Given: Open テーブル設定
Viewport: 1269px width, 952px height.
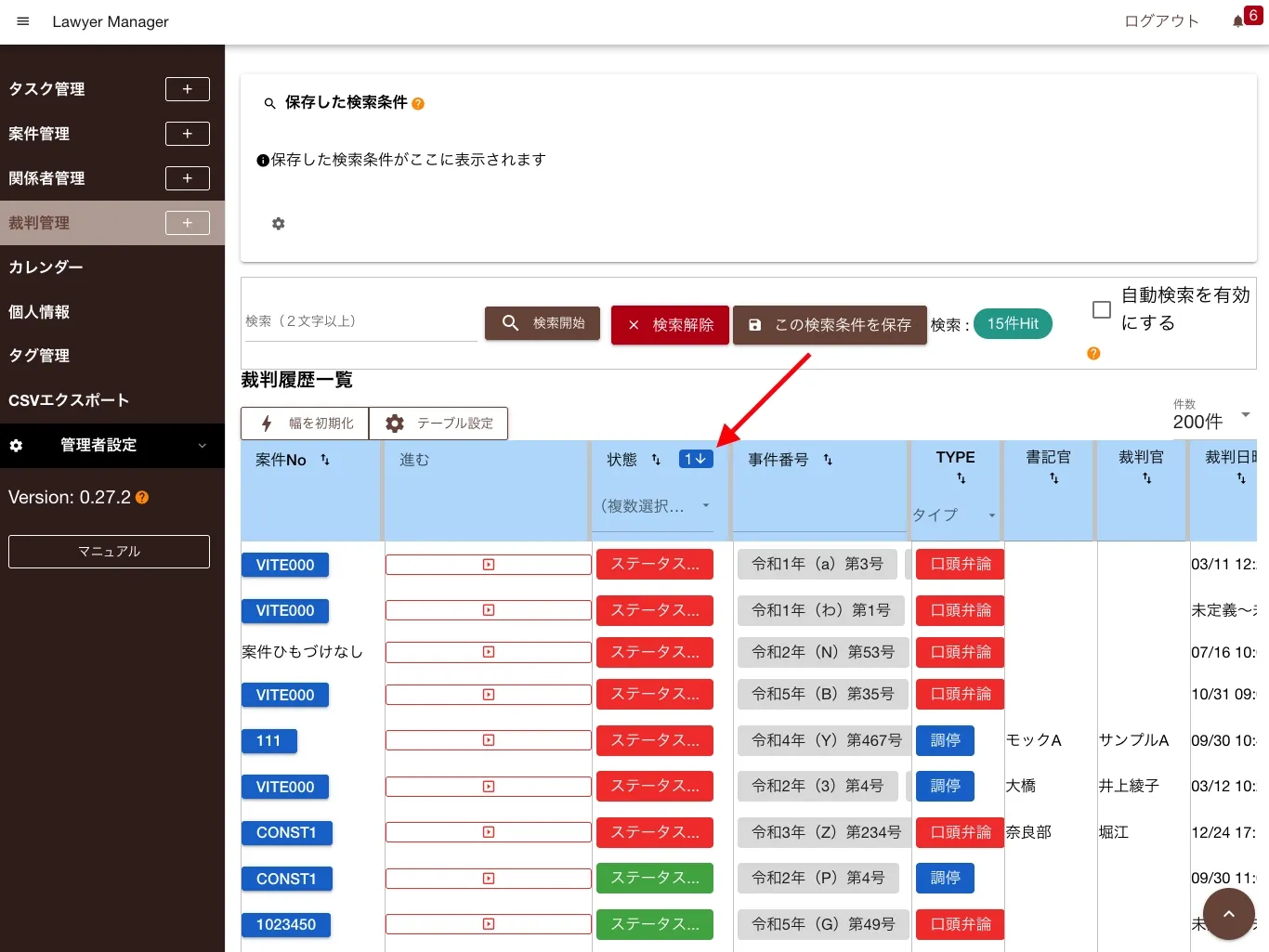Looking at the screenshot, I should click(x=438, y=424).
